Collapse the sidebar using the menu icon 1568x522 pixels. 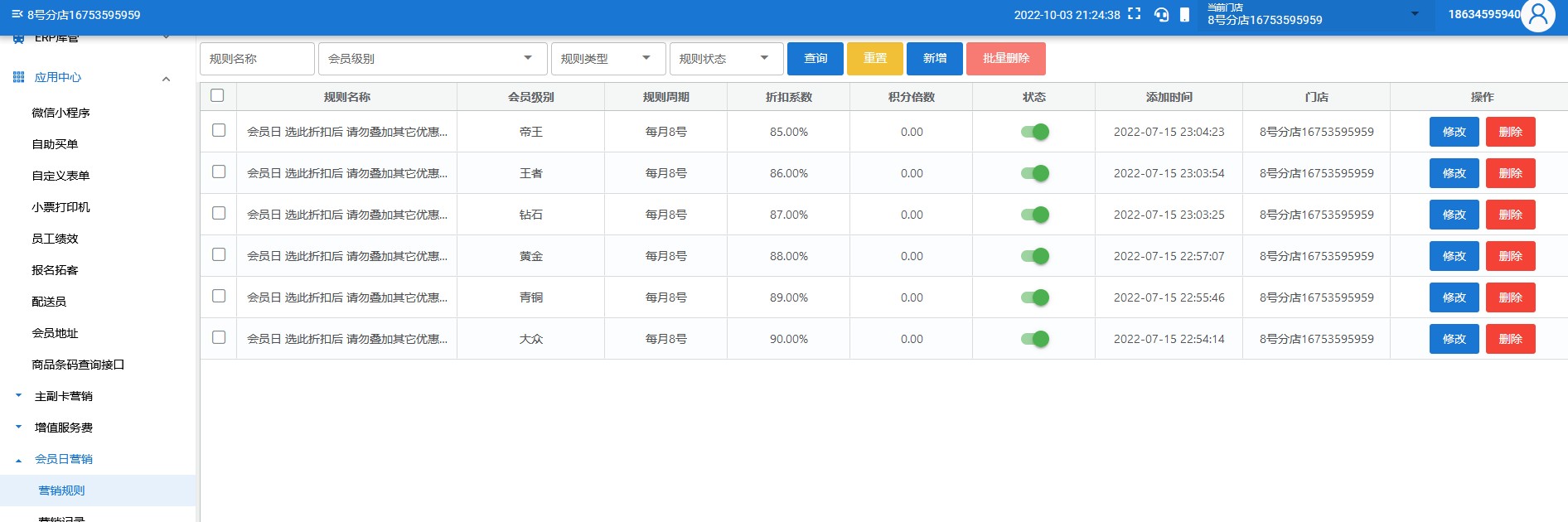coord(17,14)
